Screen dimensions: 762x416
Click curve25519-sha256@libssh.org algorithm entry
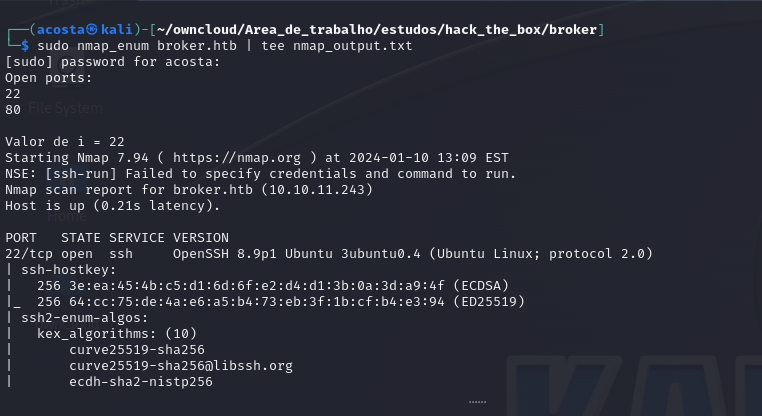point(181,365)
